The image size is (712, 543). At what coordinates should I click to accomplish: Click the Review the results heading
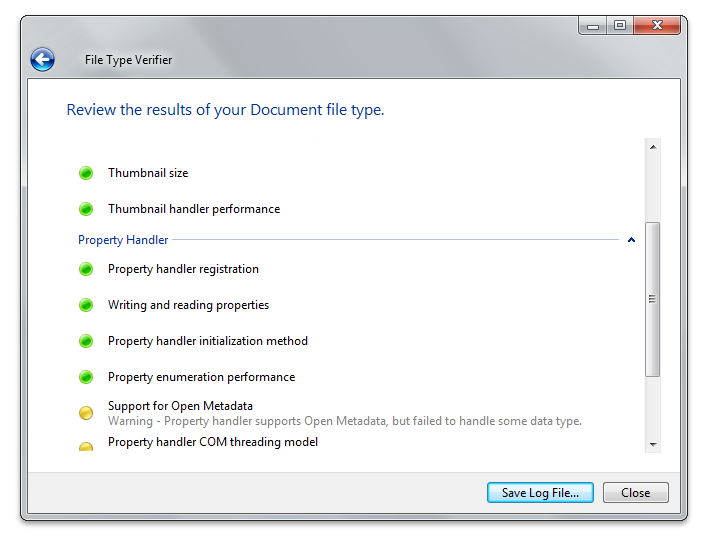point(225,110)
